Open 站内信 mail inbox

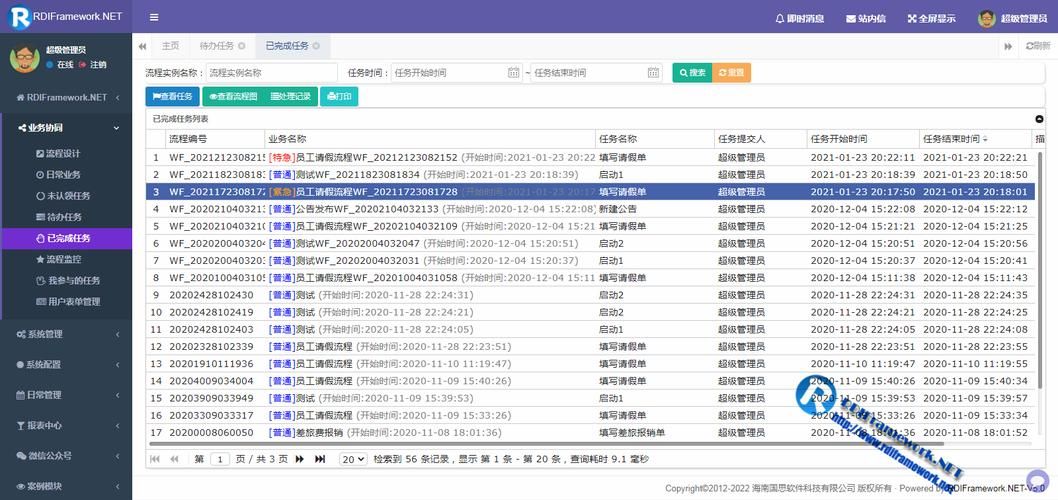click(x=866, y=19)
